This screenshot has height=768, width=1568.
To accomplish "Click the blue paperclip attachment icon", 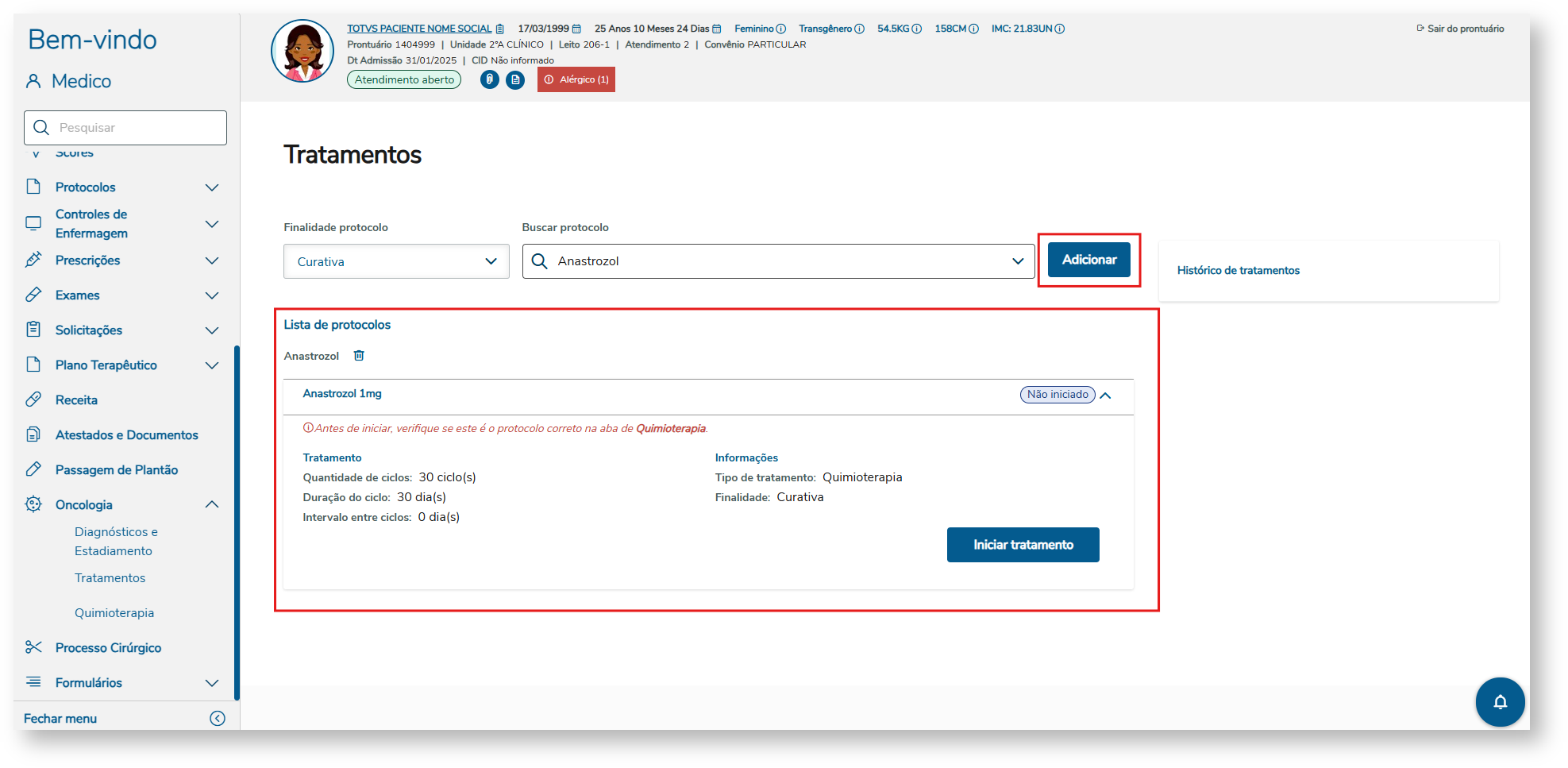I will pos(490,79).
